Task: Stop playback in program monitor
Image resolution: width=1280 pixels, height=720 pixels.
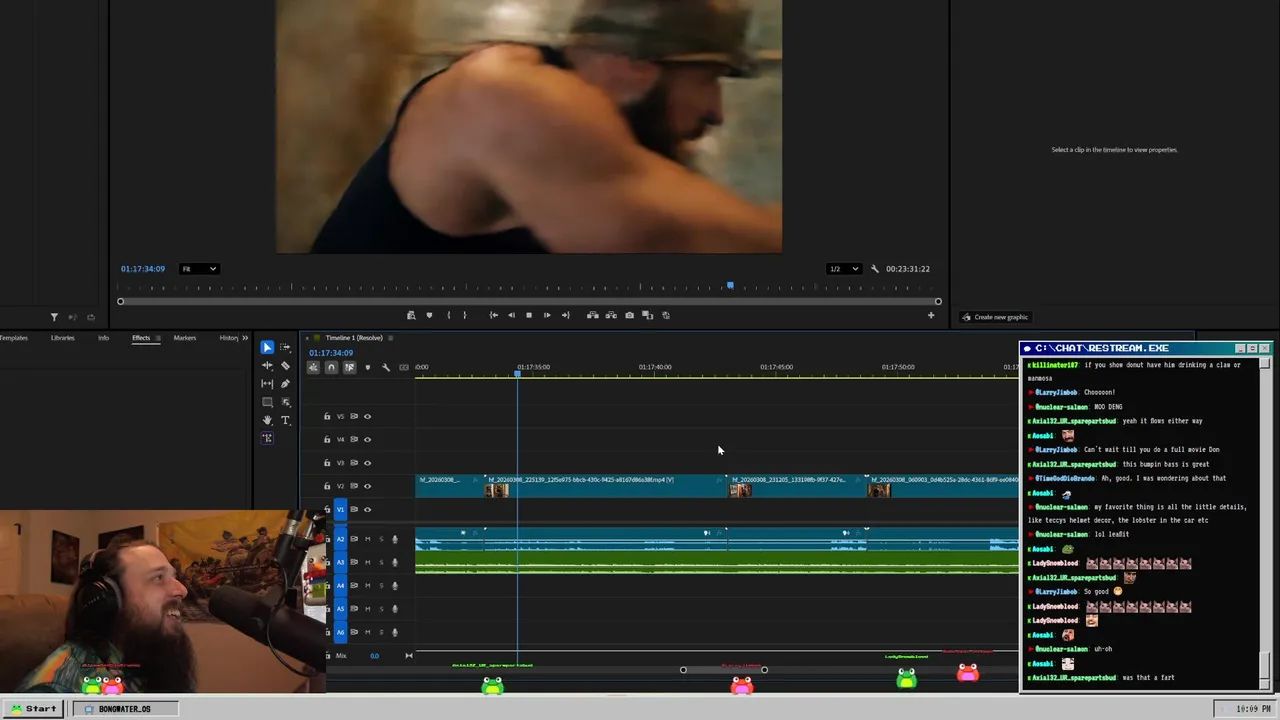Action: click(x=529, y=315)
